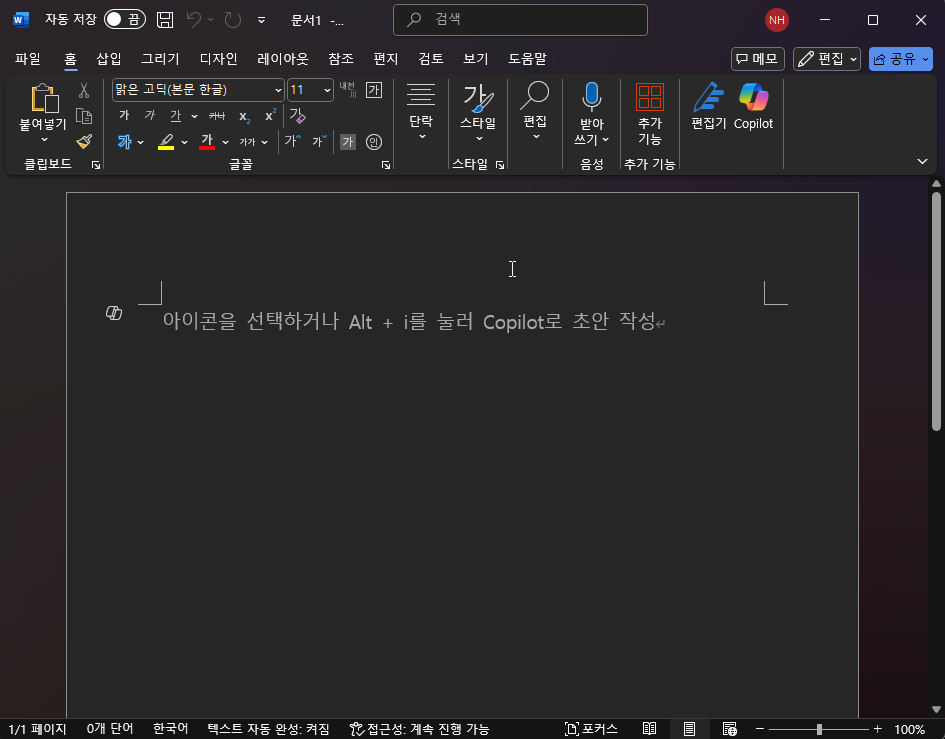Toggle bold formatting
This screenshot has height=739, width=945.
pos(124,115)
